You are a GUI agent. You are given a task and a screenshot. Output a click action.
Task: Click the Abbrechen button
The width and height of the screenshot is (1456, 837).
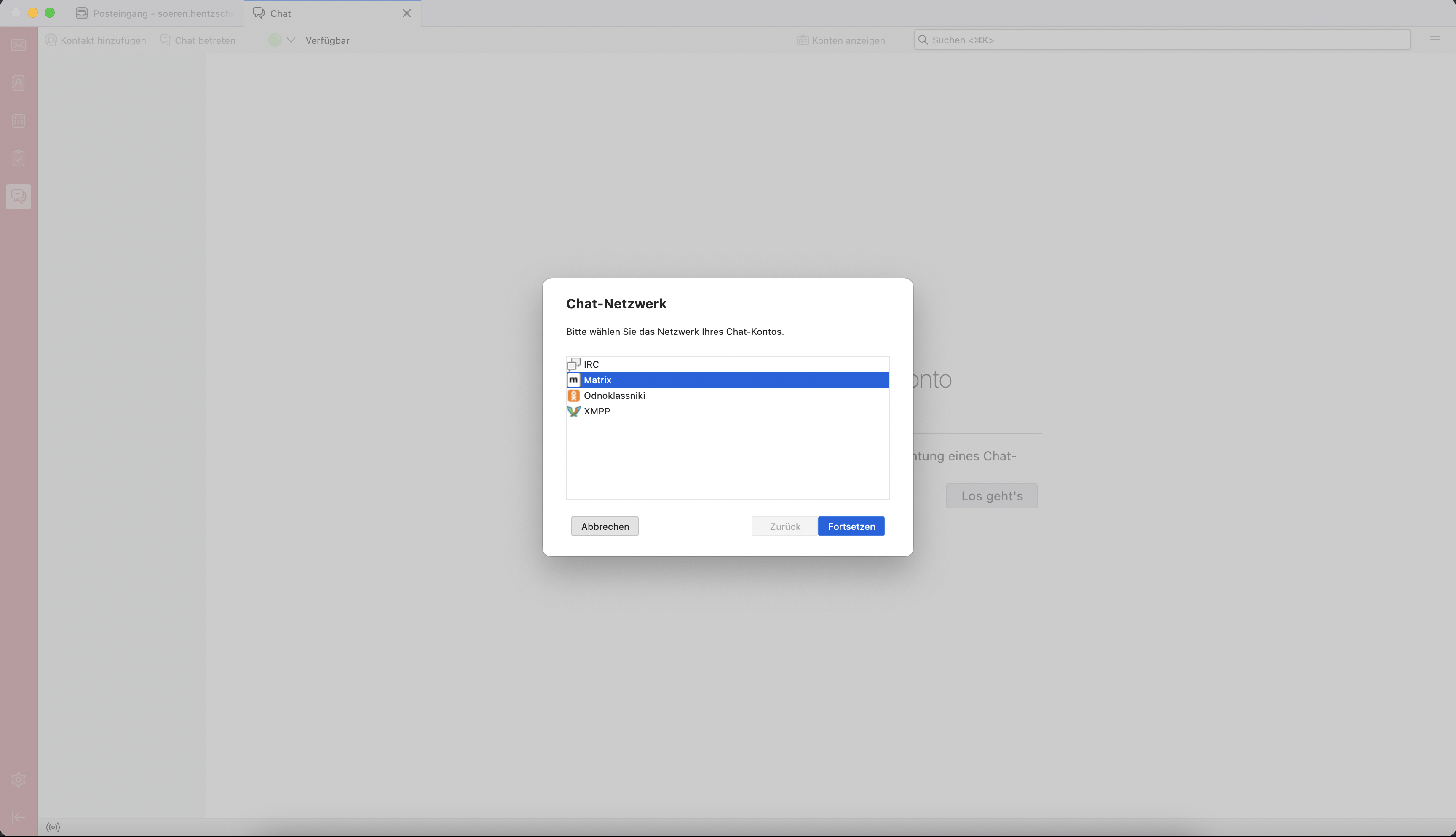tap(605, 526)
